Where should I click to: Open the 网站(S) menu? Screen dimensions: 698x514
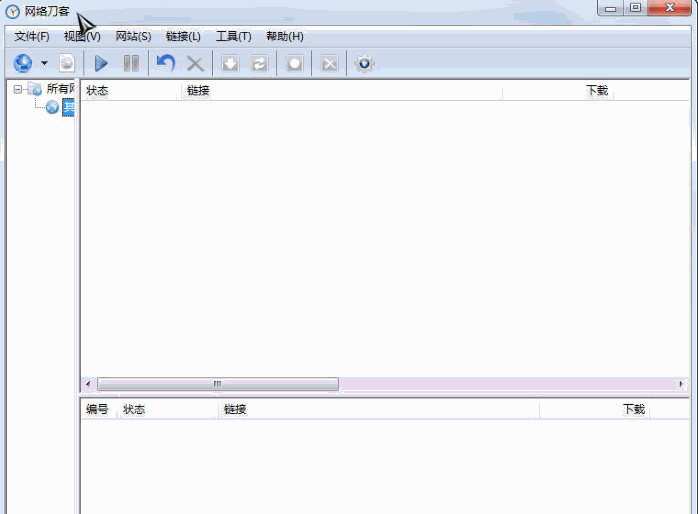[x=134, y=36]
